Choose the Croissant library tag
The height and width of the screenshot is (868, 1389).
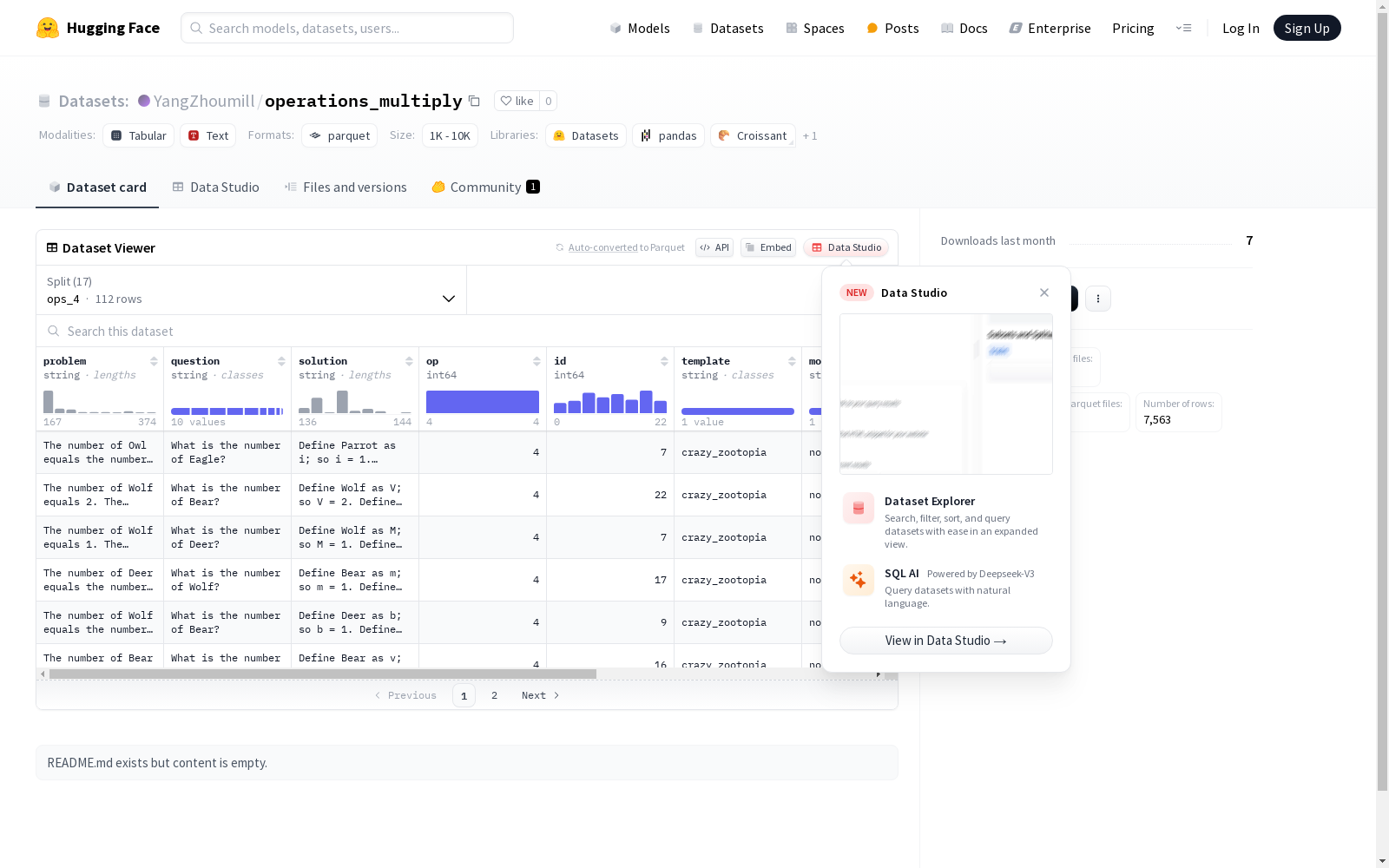point(753,135)
